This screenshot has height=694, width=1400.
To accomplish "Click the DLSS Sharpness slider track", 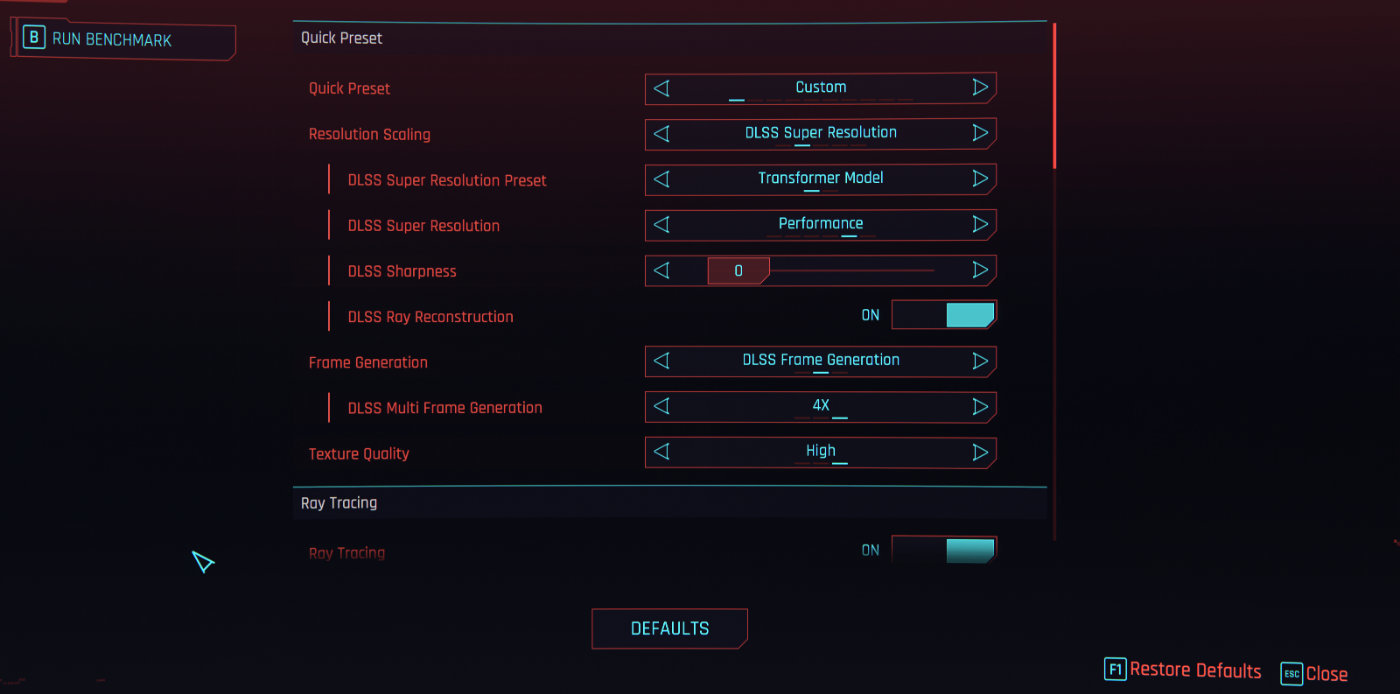I will pos(850,270).
